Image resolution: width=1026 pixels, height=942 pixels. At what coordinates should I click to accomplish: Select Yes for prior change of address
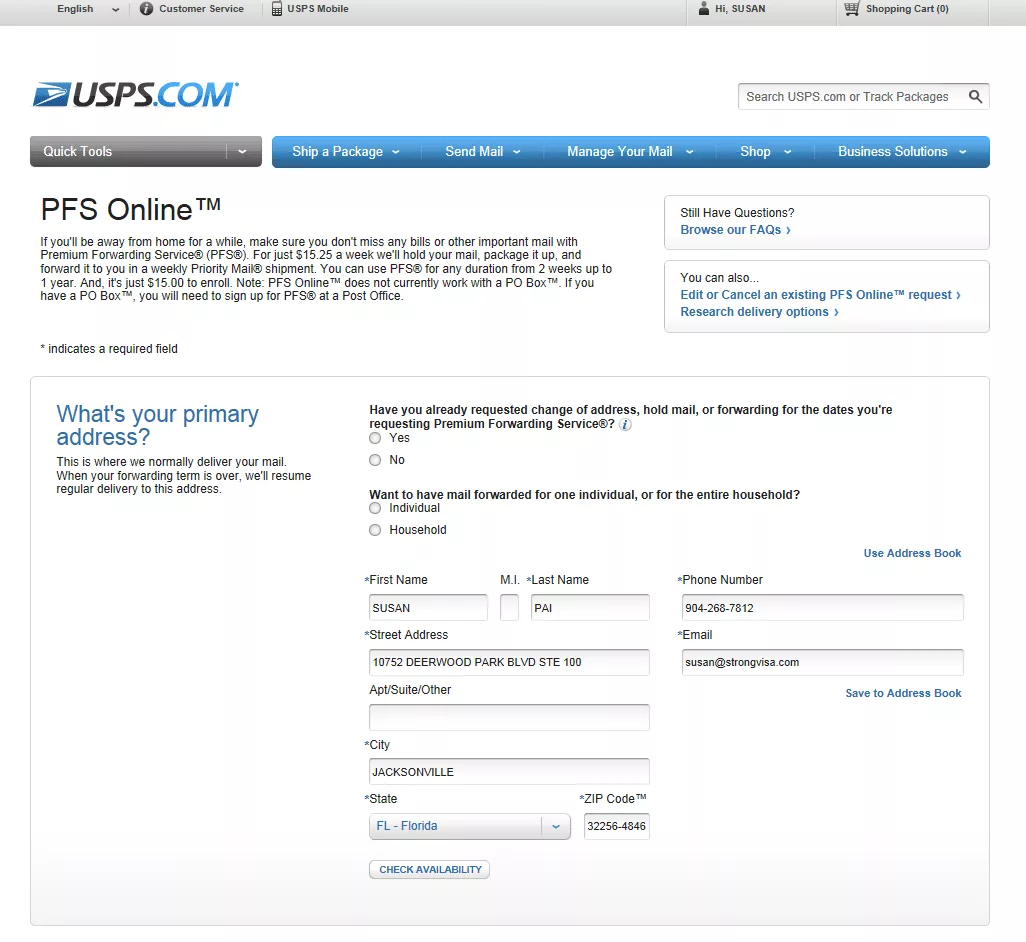376,437
